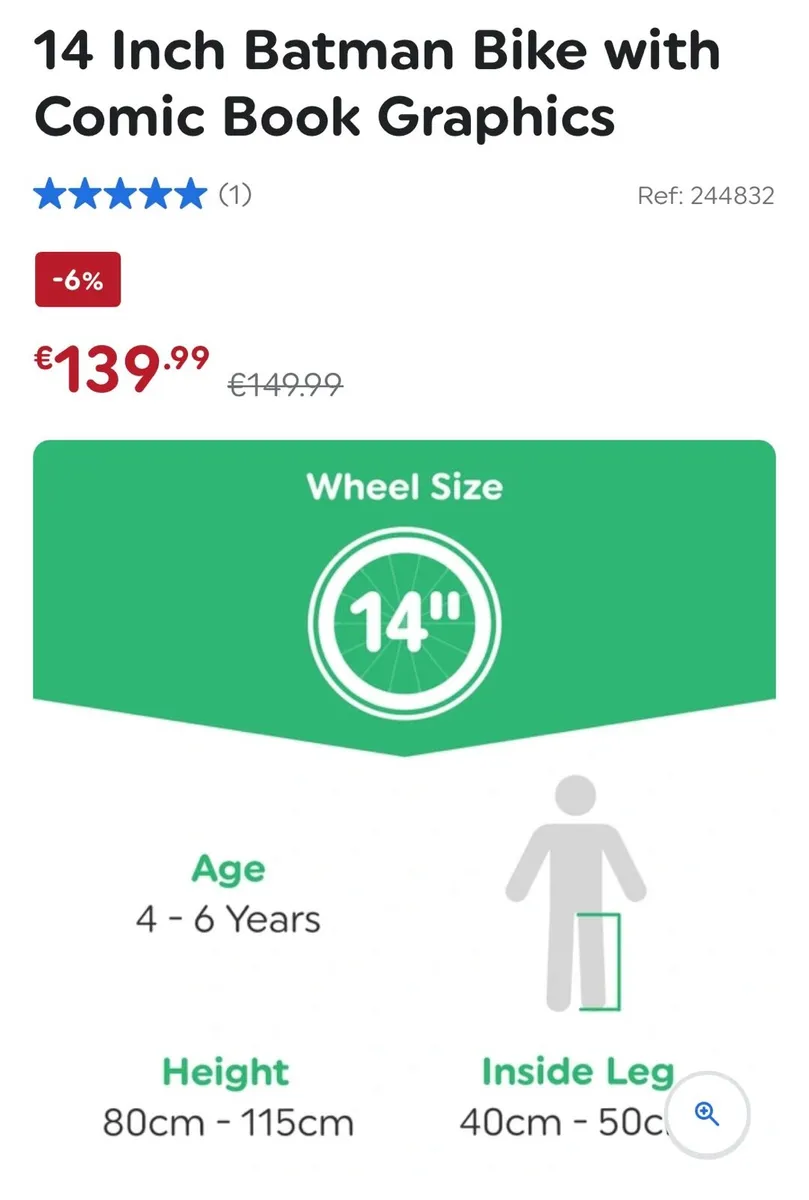
Task: Tap the magnifier zoom icon button
Action: pos(706,1114)
